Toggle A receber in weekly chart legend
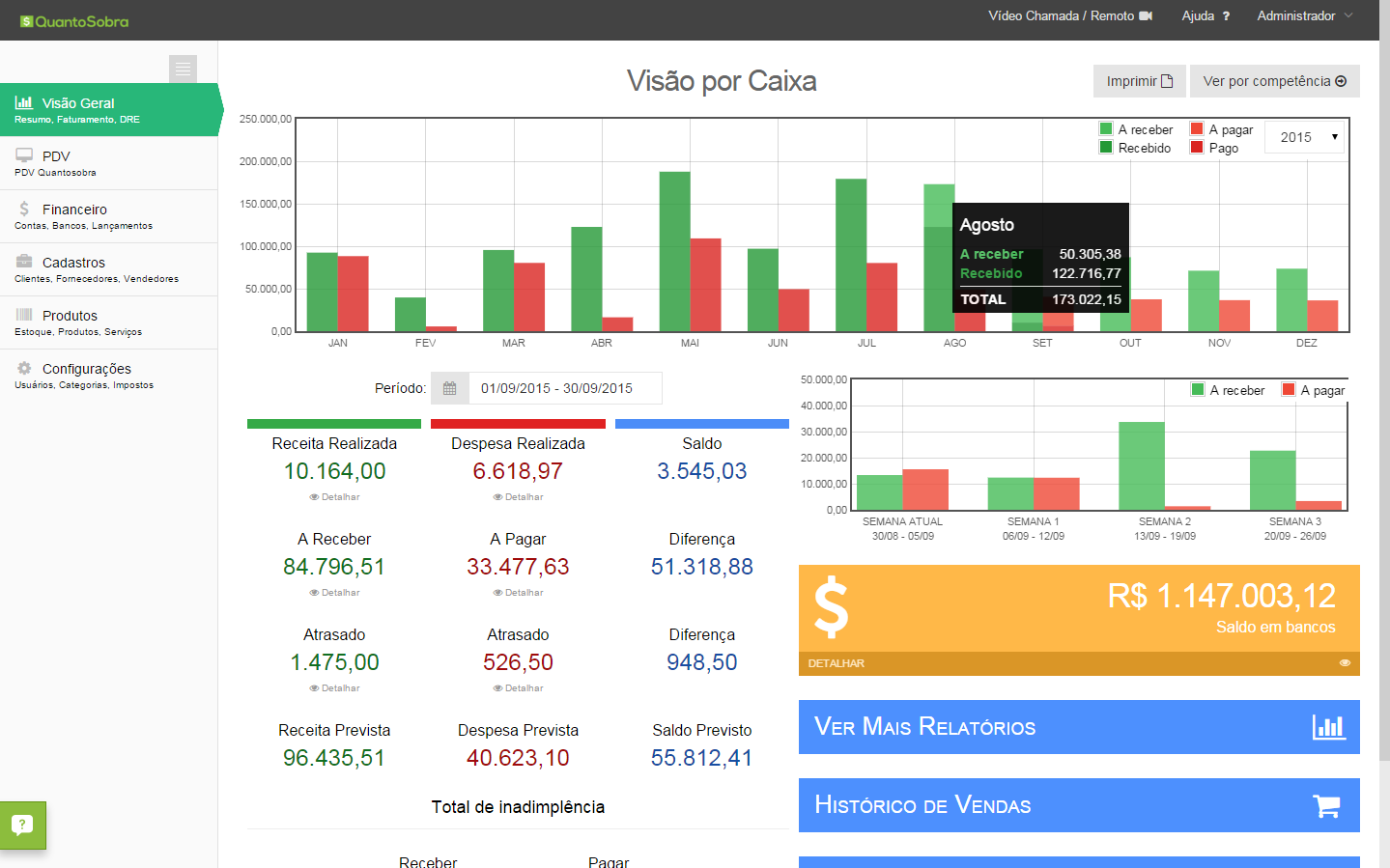This screenshot has width=1390, height=868. tap(1228, 390)
